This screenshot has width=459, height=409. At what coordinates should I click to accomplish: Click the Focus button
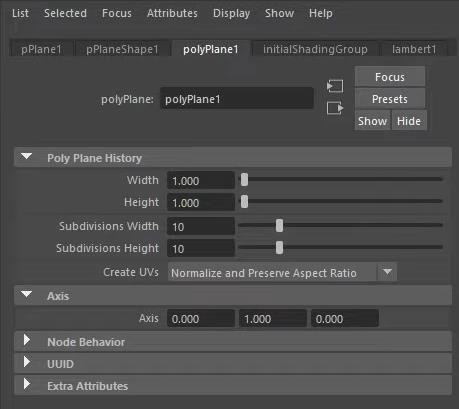(390, 77)
